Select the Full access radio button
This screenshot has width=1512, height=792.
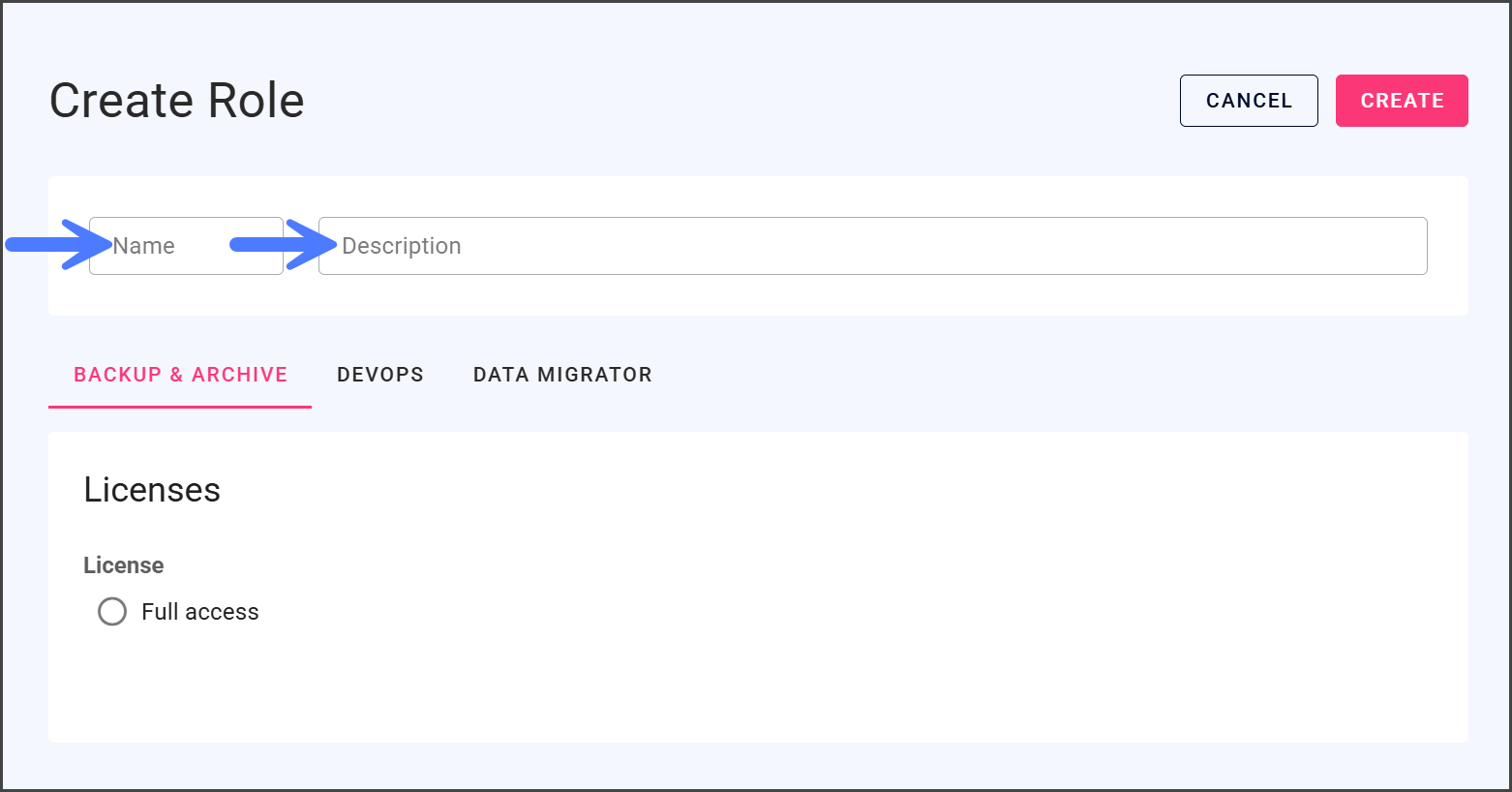[112, 612]
